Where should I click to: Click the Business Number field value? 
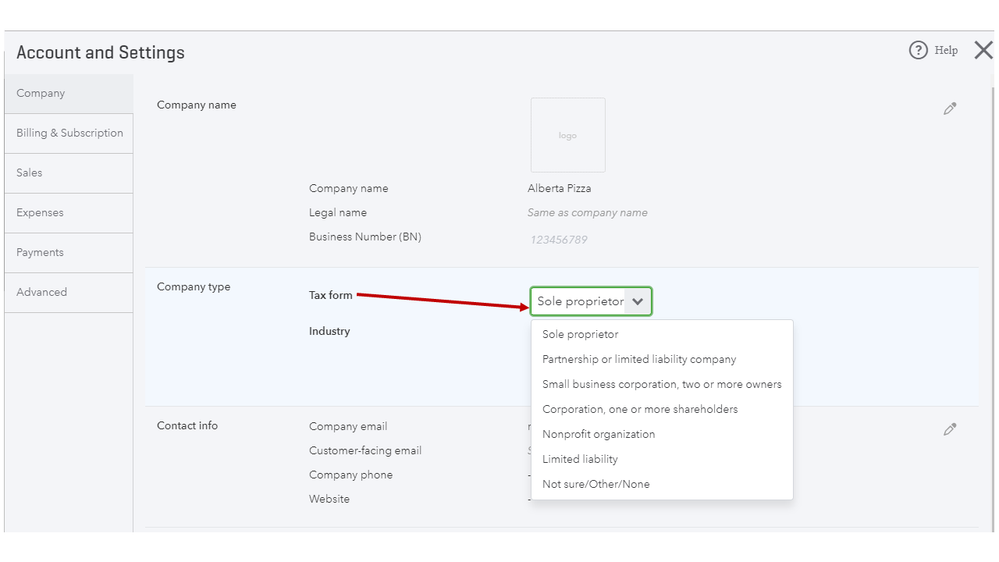tap(558, 240)
